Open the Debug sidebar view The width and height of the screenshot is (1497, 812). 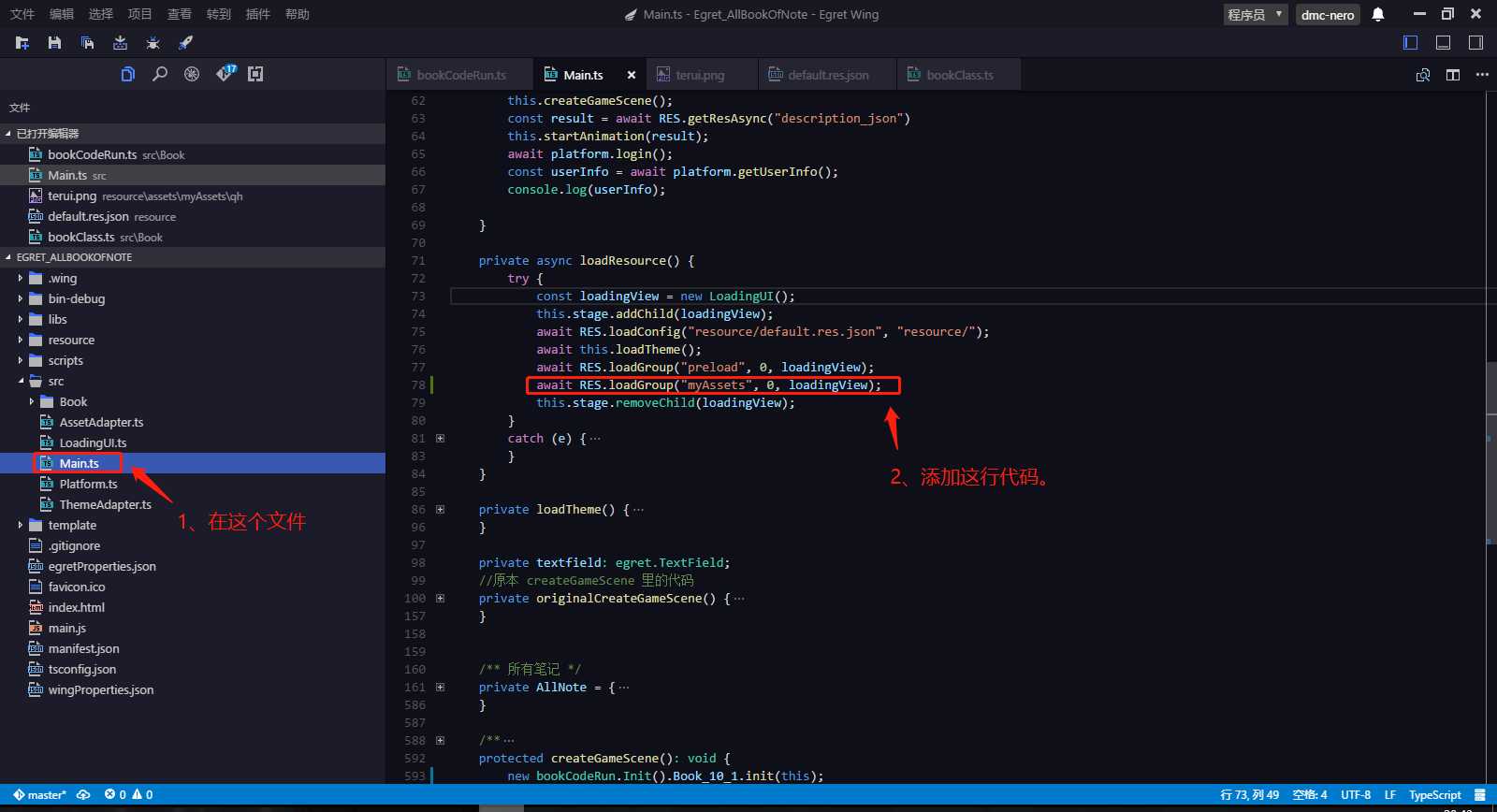(192, 74)
